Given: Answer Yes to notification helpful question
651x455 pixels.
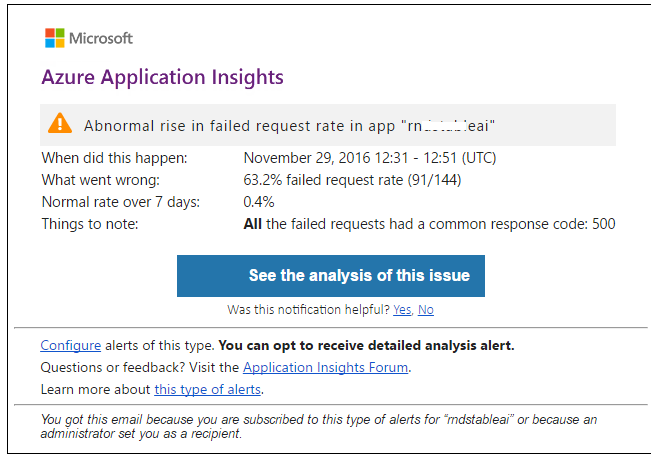Looking at the screenshot, I should pos(401,310).
